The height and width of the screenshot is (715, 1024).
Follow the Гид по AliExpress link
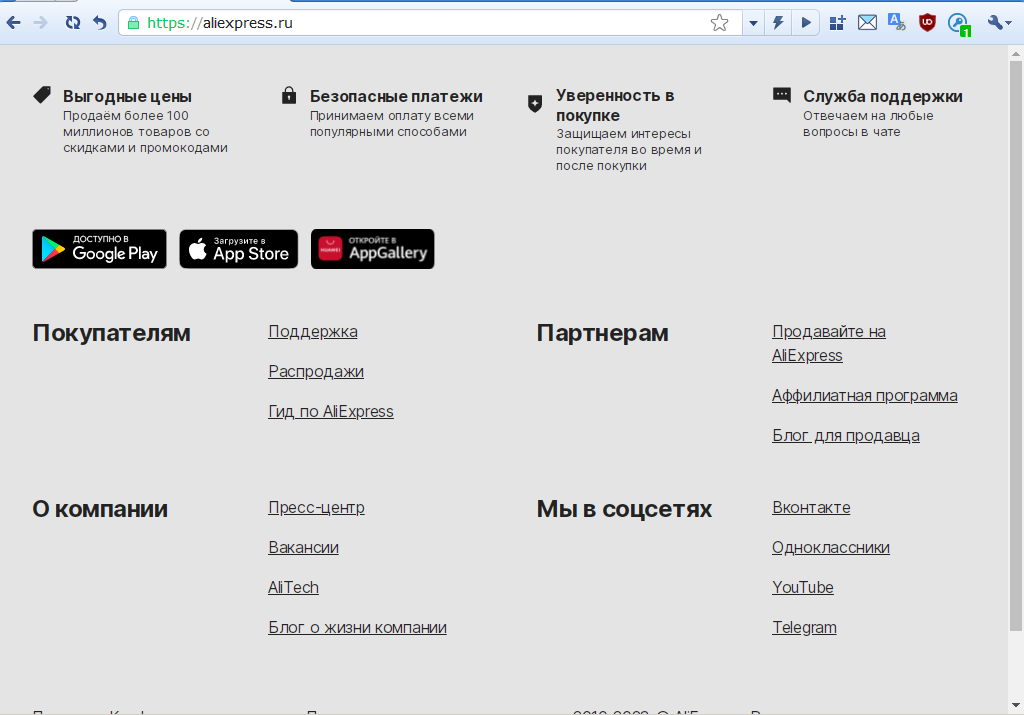tap(331, 411)
